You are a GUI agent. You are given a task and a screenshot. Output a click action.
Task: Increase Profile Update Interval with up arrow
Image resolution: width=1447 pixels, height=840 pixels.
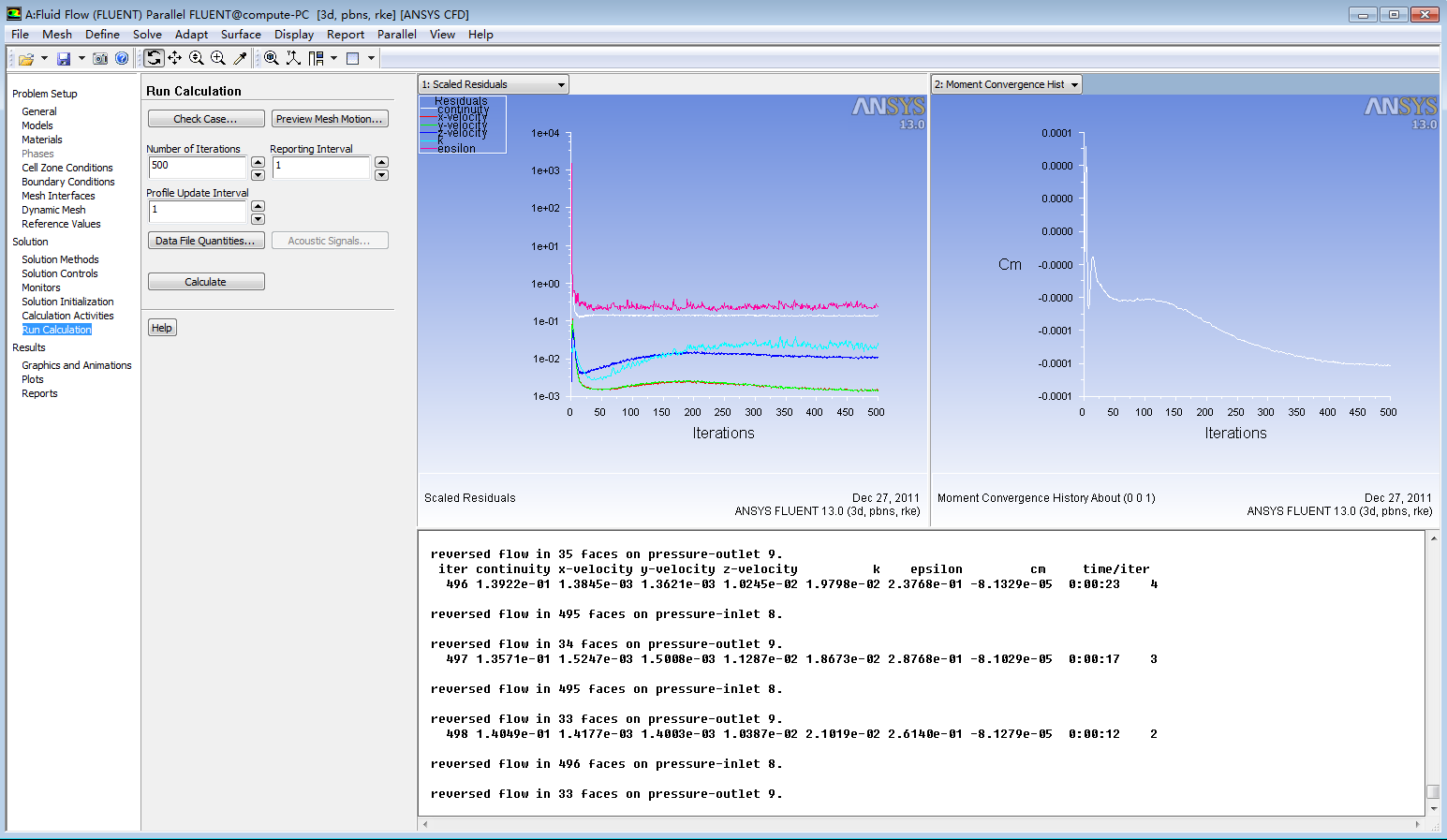[x=258, y=205]
